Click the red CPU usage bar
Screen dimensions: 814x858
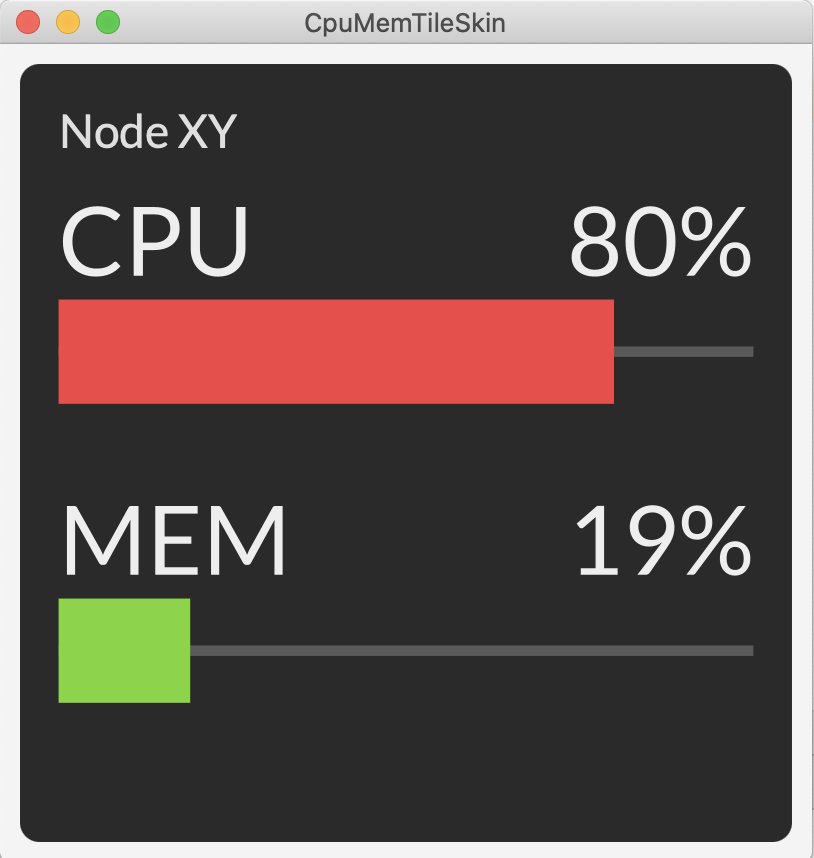click(x=336, y=351)
